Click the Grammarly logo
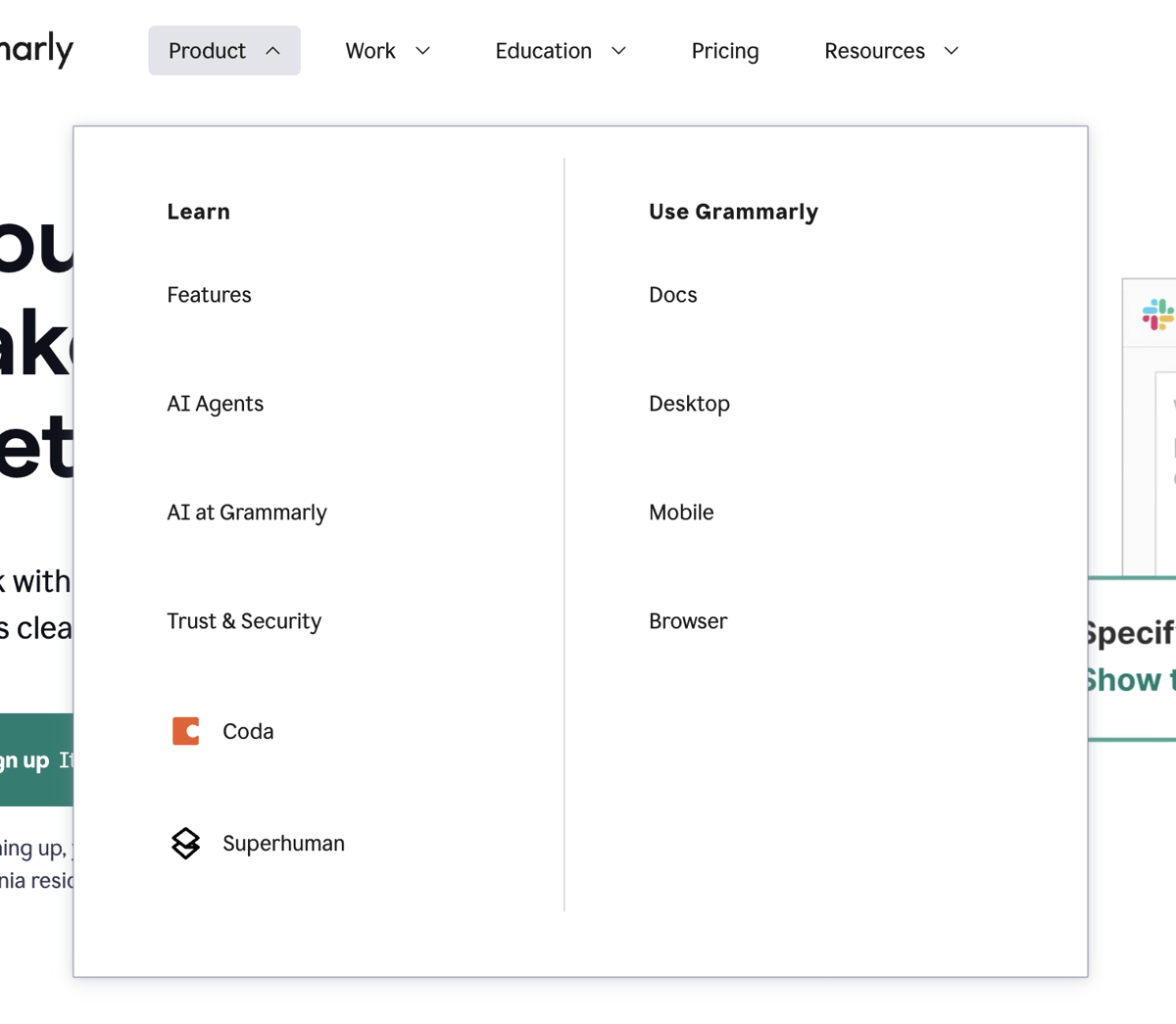Image resolution: width=1176 pixels, height=1024 pixels. coord(34,49)
